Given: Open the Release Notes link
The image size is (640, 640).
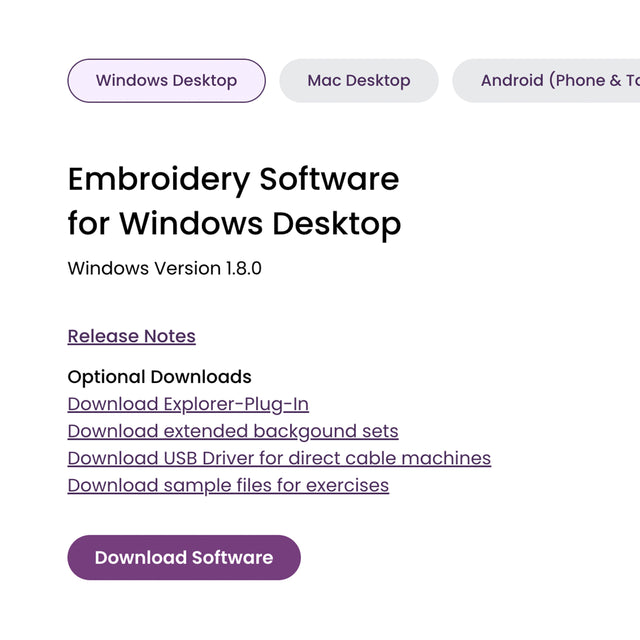Looking at the screenshot, I should pyautogui.click(x=131, y=336).
